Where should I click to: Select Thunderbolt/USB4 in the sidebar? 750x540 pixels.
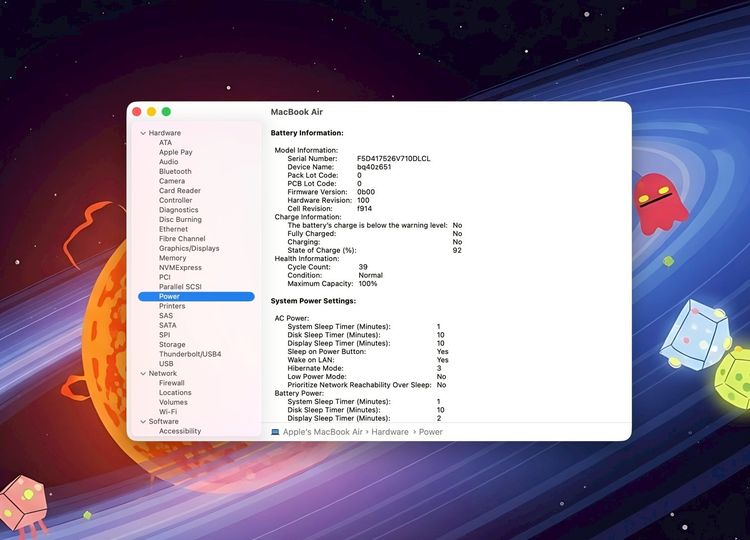pyautogui.click(x=190, y=354)
